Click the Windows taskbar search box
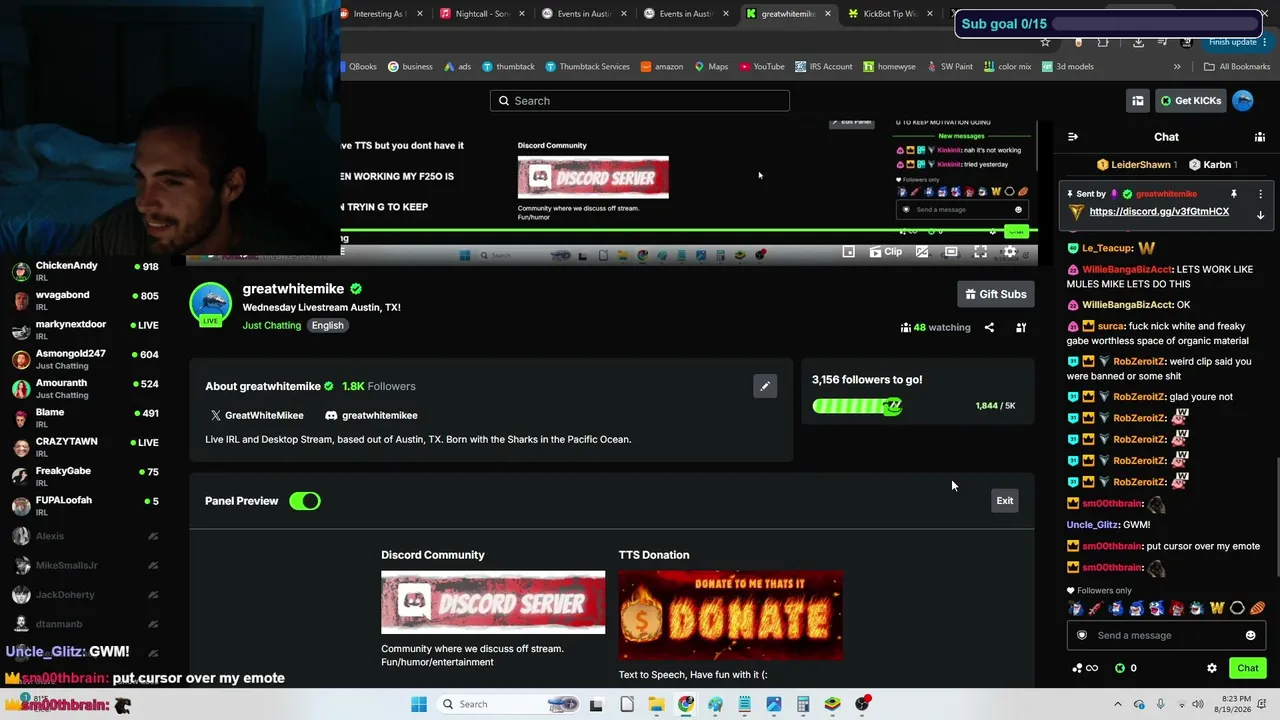 pos(510,704)
